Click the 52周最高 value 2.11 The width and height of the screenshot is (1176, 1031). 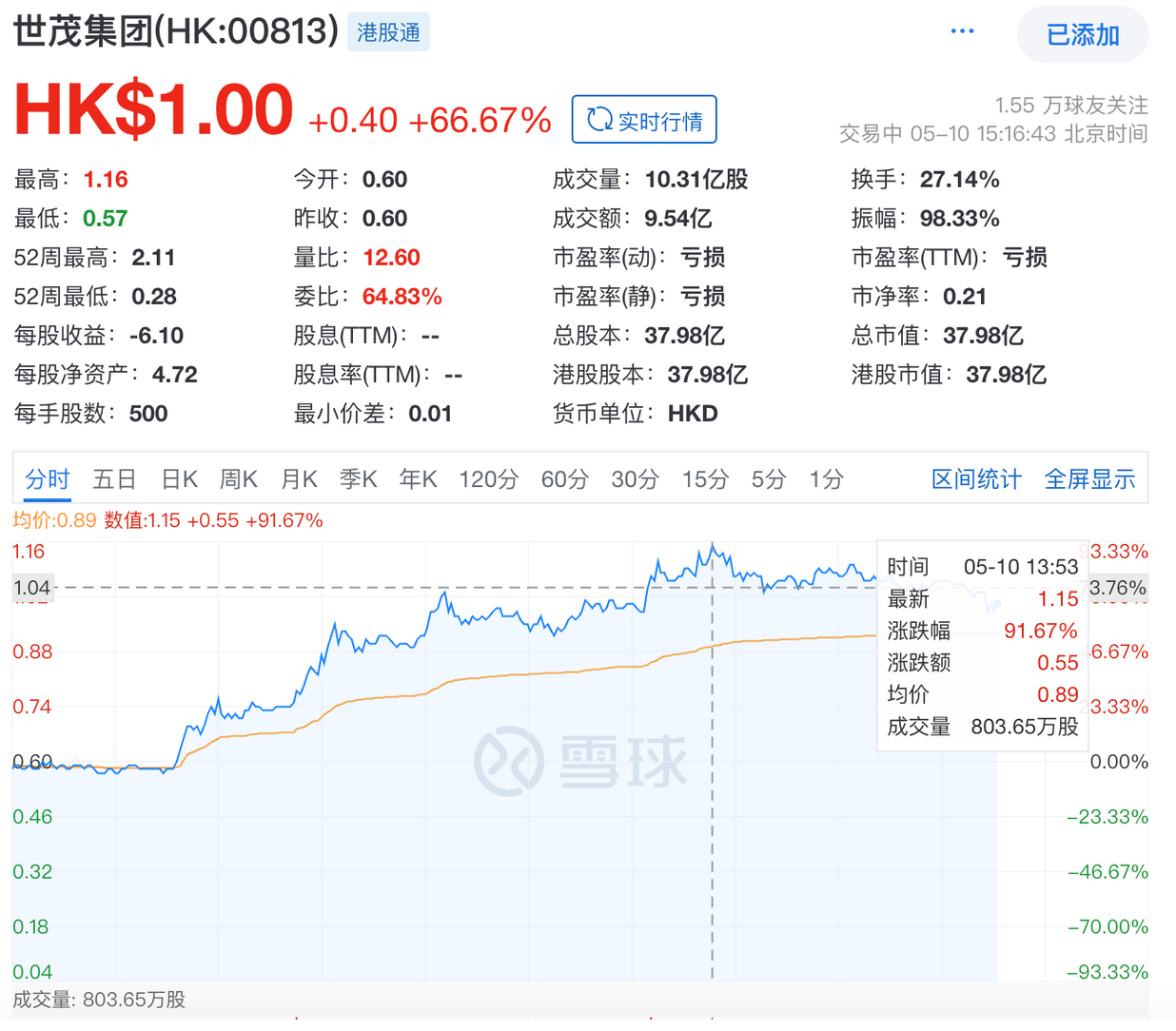153,258
